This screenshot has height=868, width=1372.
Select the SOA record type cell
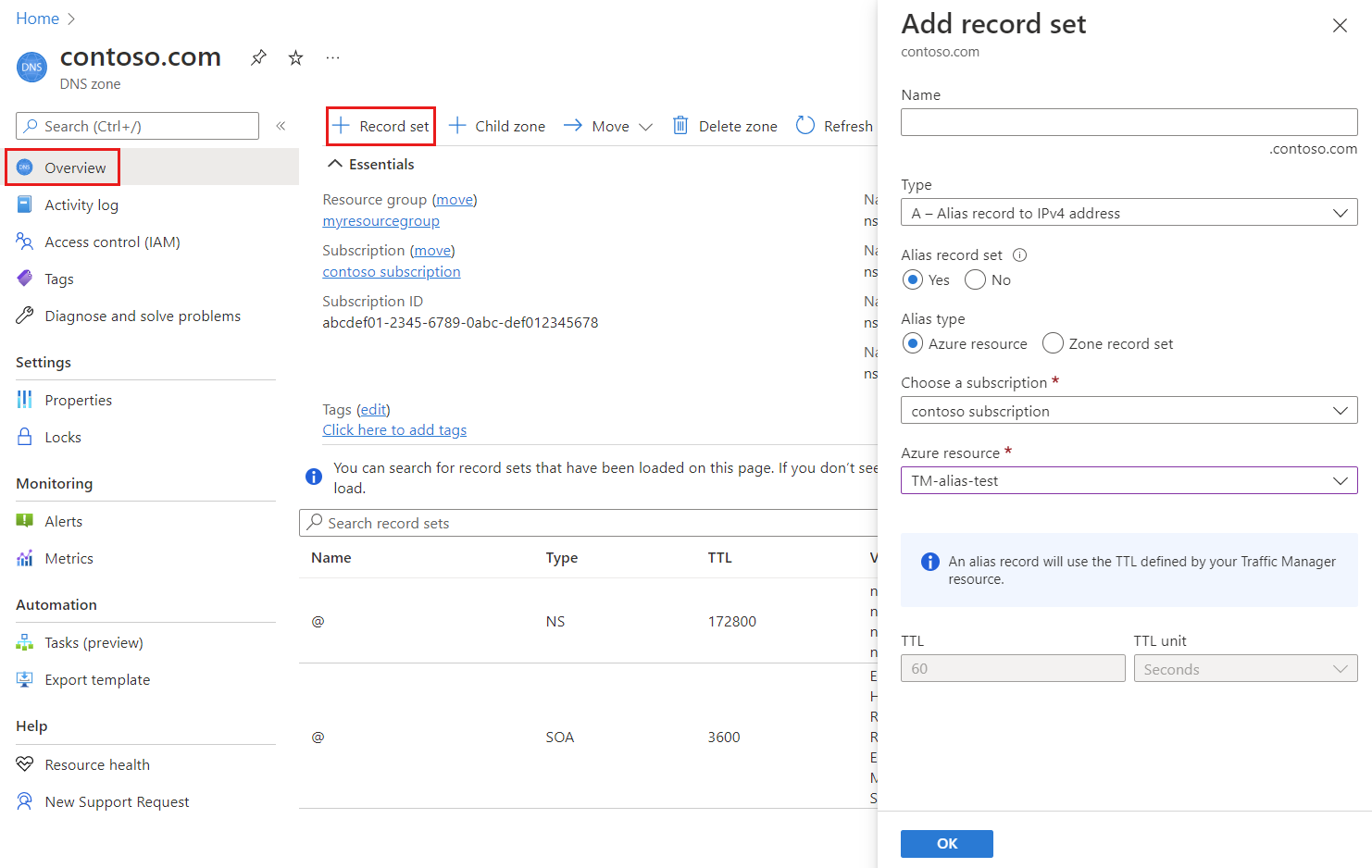tap(560, 737)
